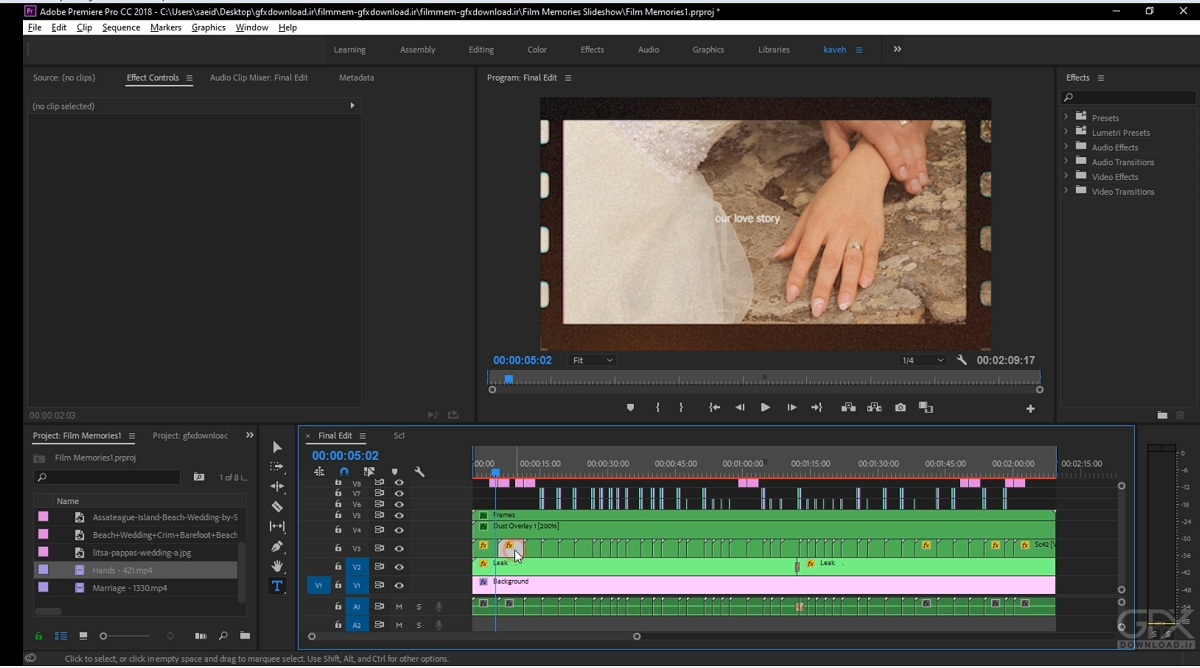Select Marriage - 1330.mp4 in project panel
Viewport: 1200px width, 668px height.
point(130,588)
